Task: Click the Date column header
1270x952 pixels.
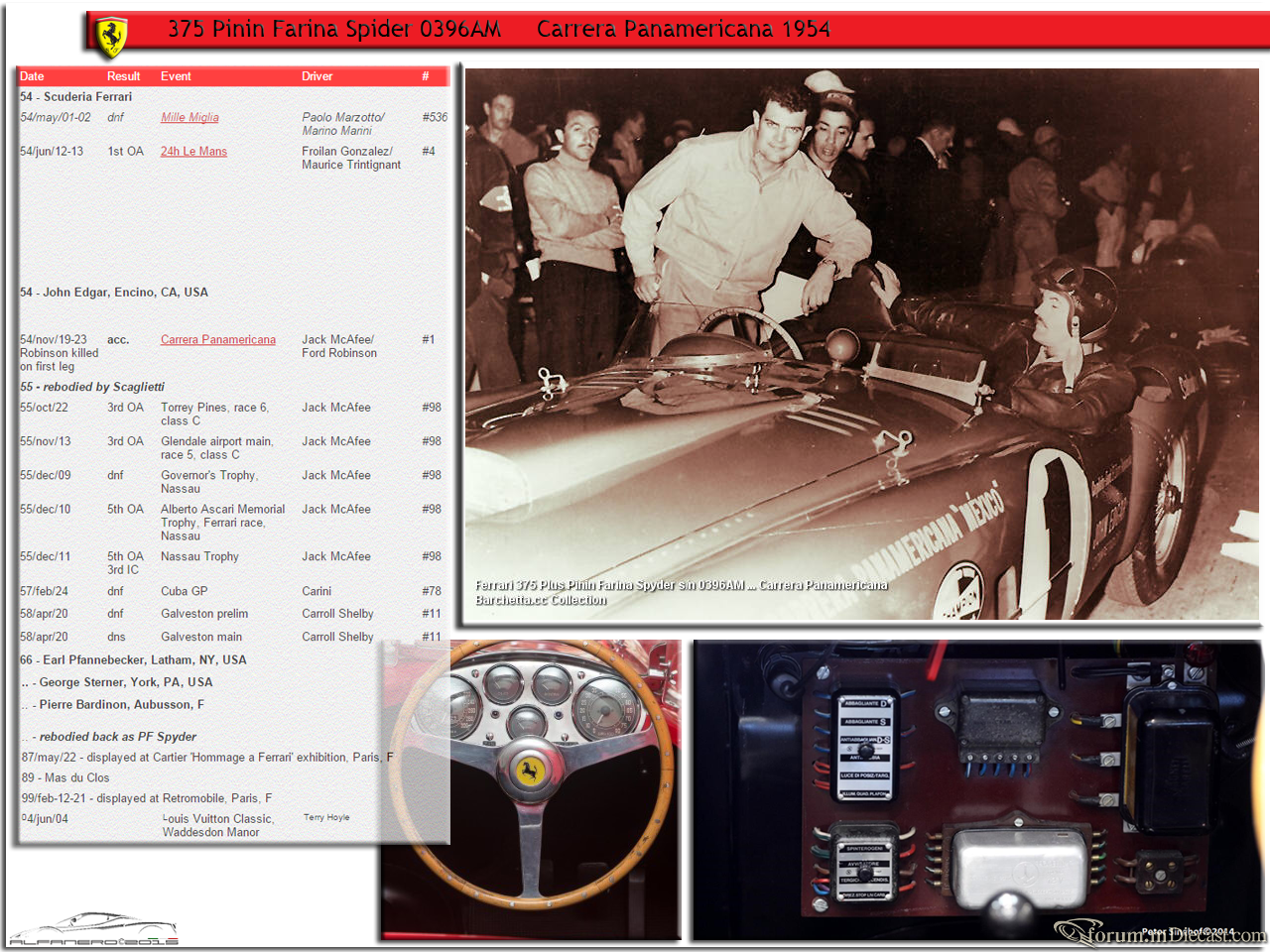Action: coord(32,76)
